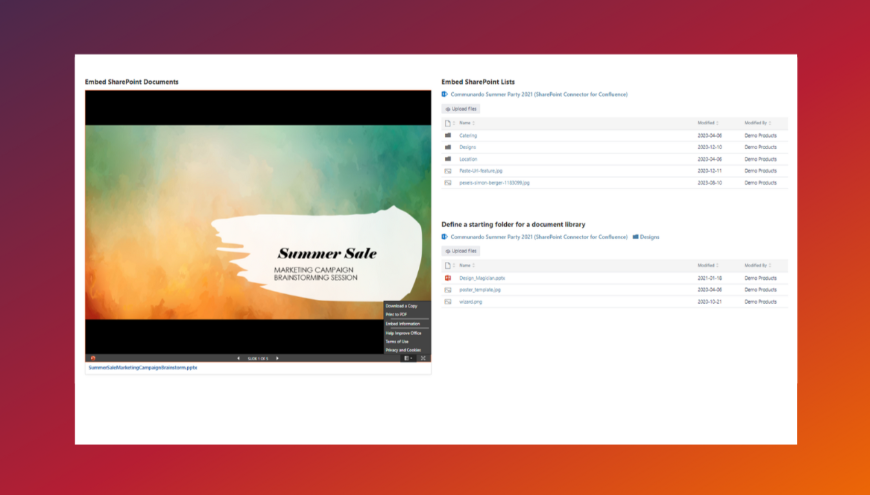Click folder icon in the Designs list row
Image resolution: width=870 pixels, height=495 pixels.
point(448,147)
